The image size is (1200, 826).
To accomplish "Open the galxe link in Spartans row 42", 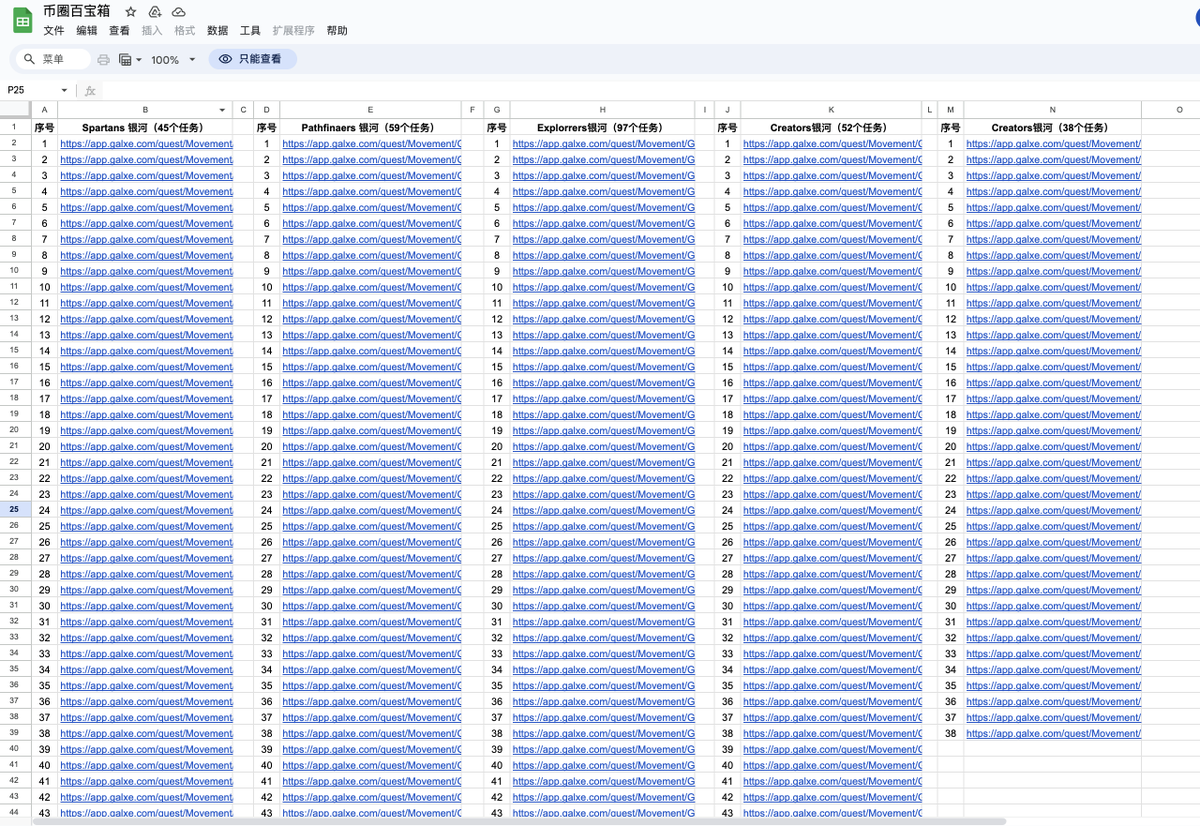I will pos(146,798).
